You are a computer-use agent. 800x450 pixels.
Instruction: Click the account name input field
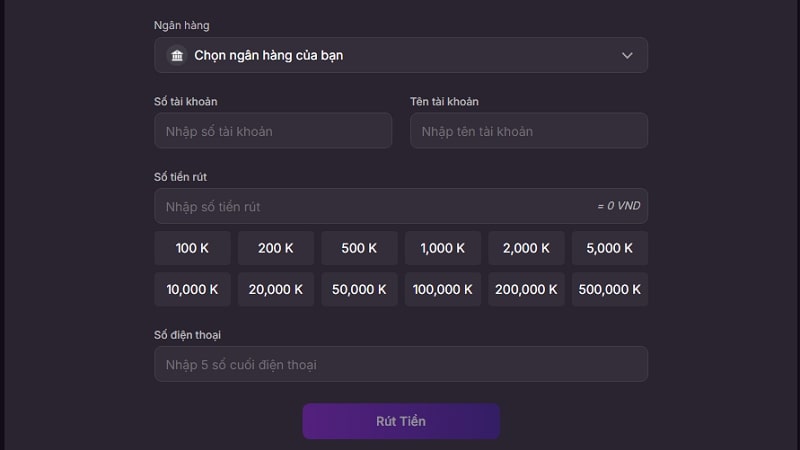(528, 131)
